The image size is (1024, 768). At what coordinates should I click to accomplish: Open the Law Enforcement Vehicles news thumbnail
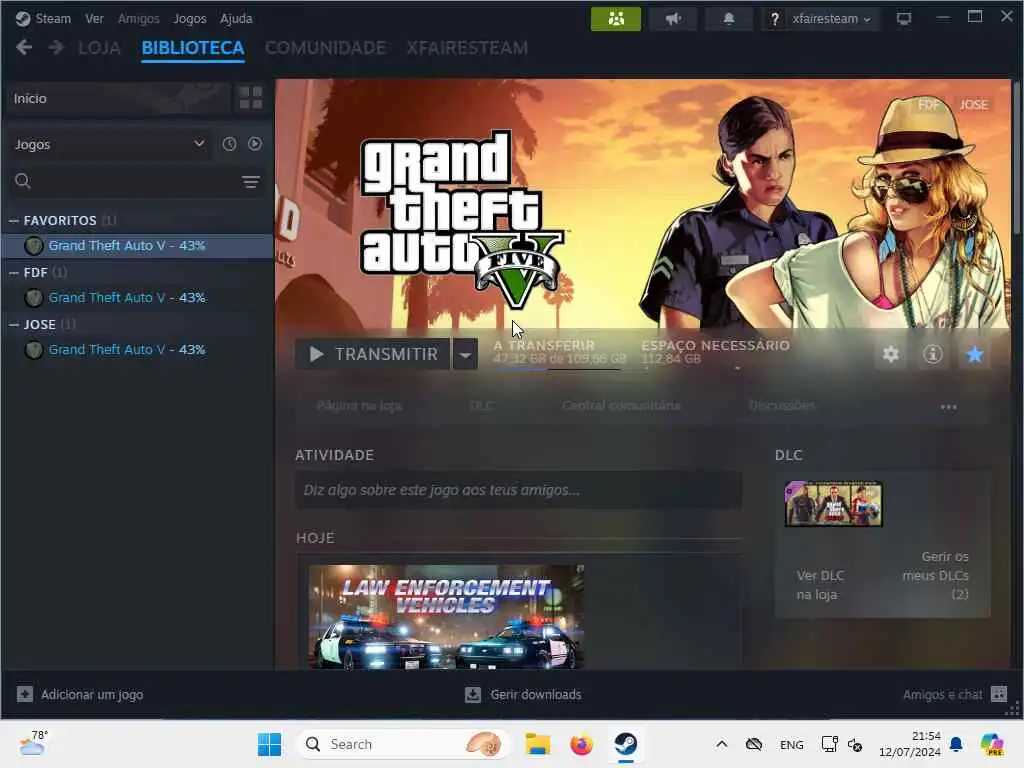click(447, 616)
